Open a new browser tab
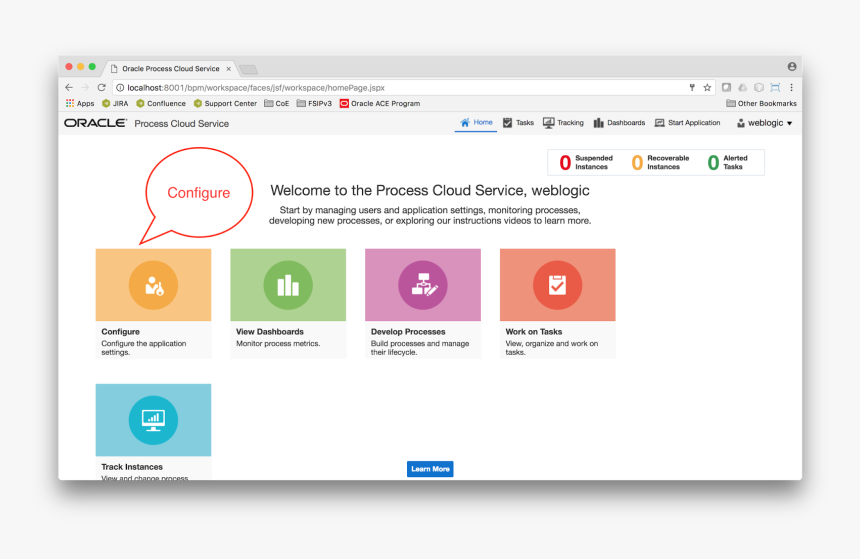This screenshot has height=559, width=860. pyautogui.click(x=248, y=69)
